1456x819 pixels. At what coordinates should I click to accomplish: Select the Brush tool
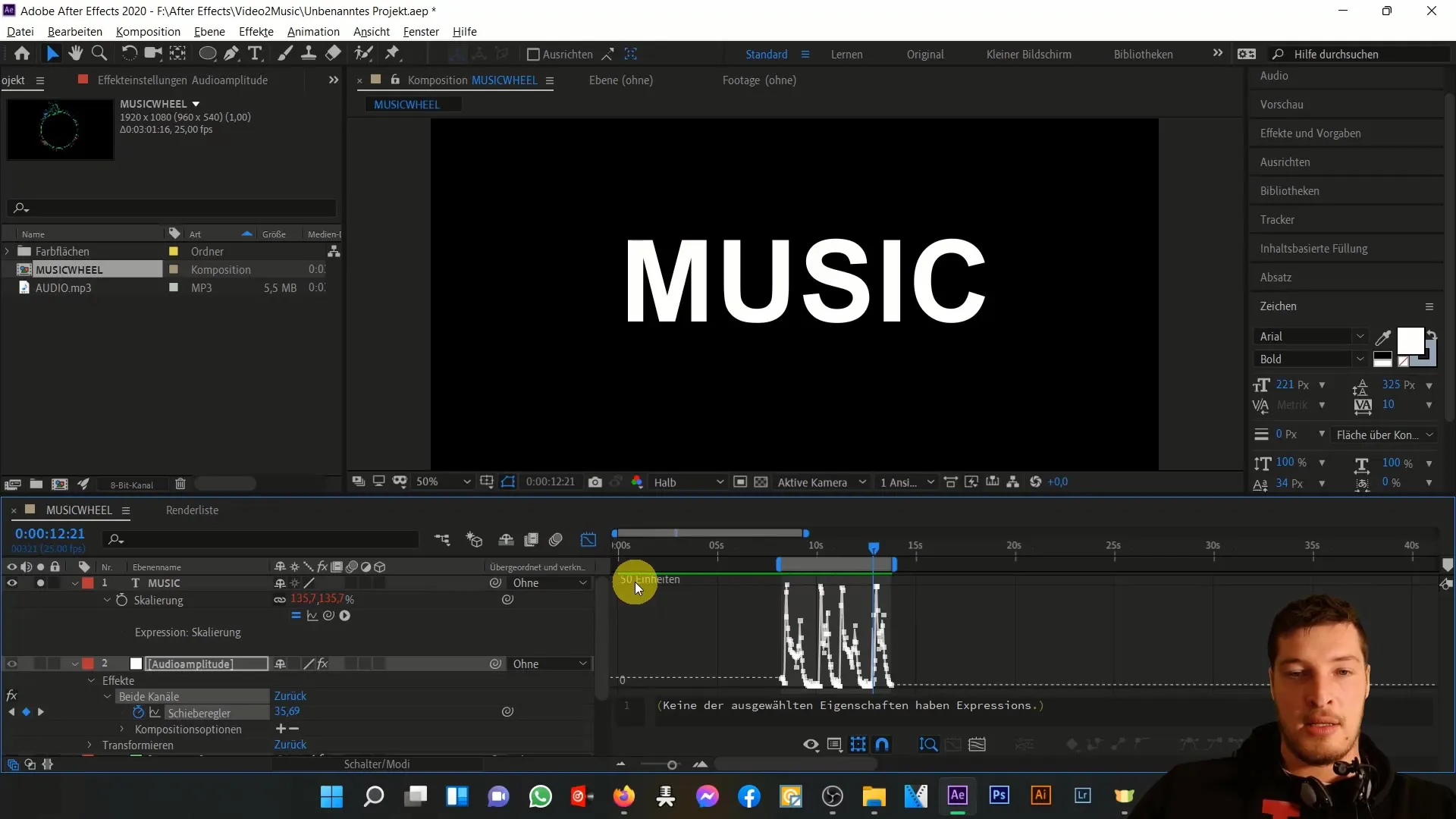285,54
